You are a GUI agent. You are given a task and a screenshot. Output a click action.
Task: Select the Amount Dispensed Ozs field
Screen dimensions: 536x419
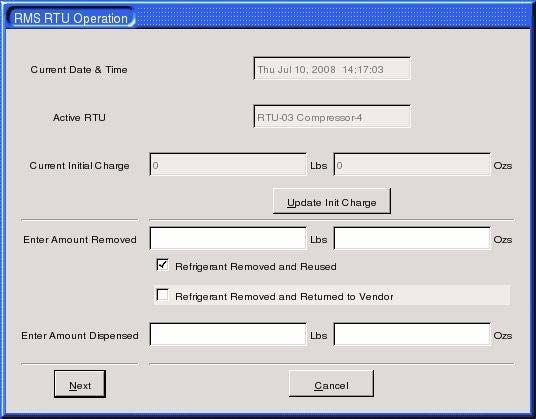[412, 334]
